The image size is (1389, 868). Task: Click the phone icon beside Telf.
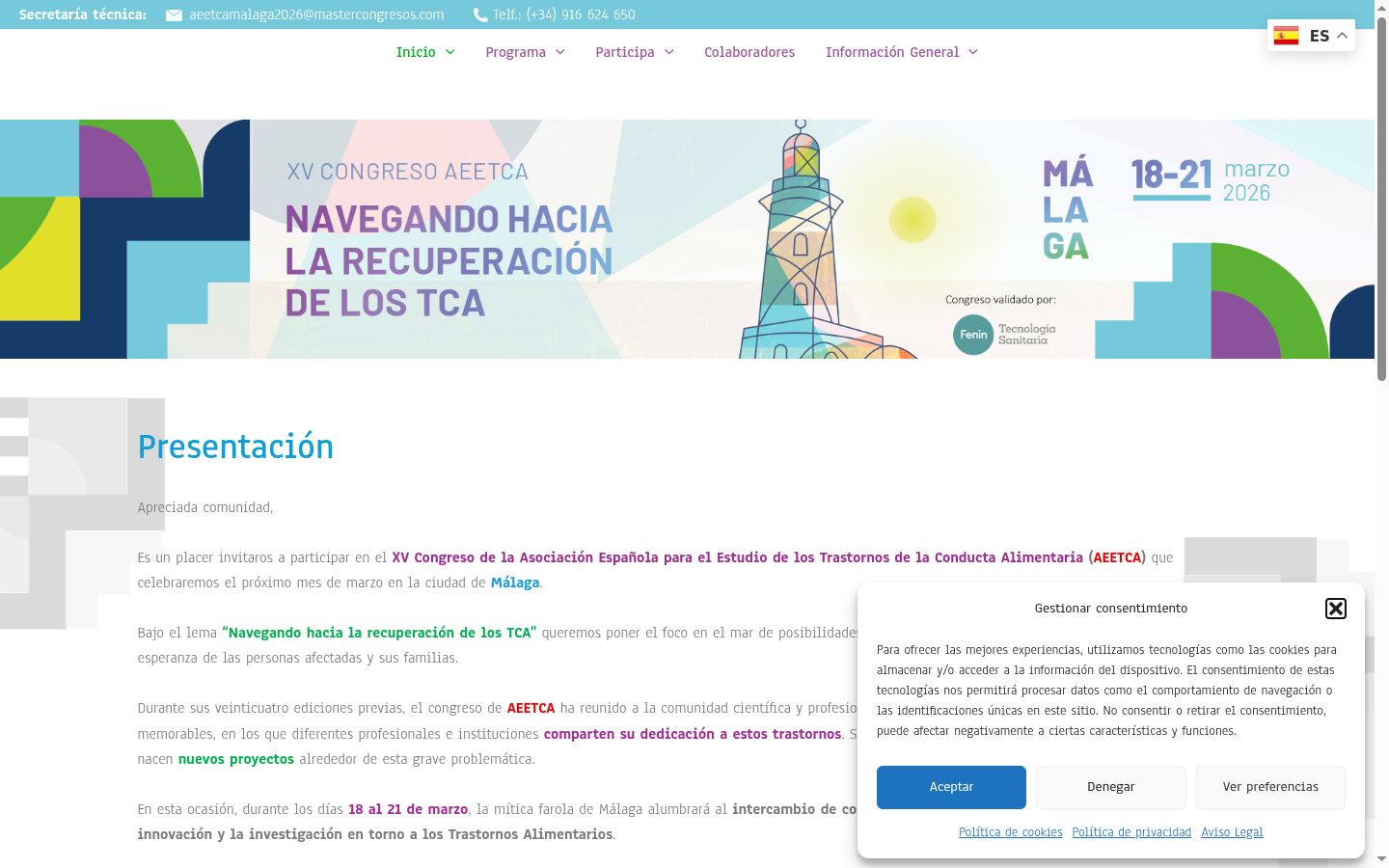(x=480, y=14)
